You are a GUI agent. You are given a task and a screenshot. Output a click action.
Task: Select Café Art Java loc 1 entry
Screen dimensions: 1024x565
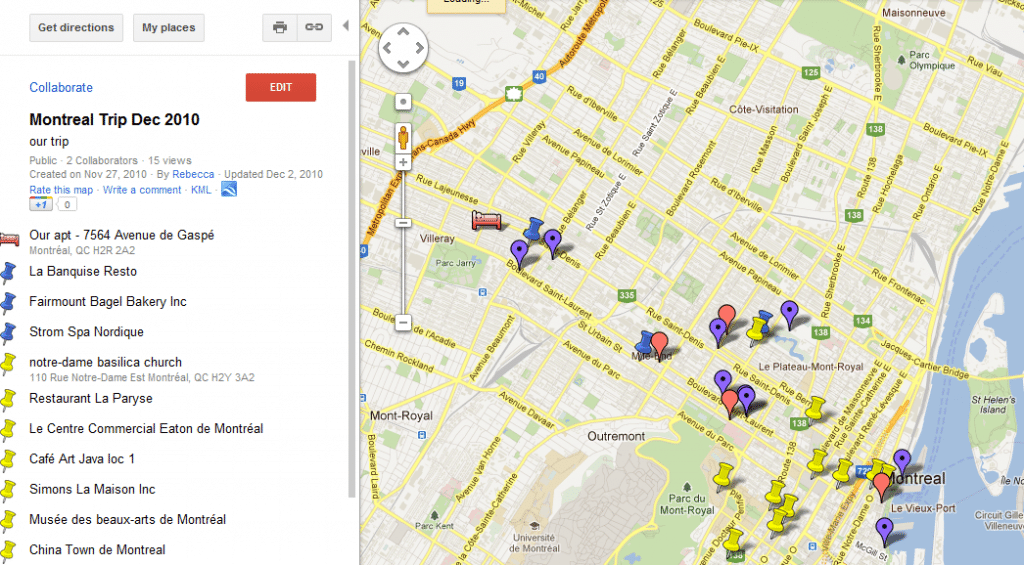82,459
